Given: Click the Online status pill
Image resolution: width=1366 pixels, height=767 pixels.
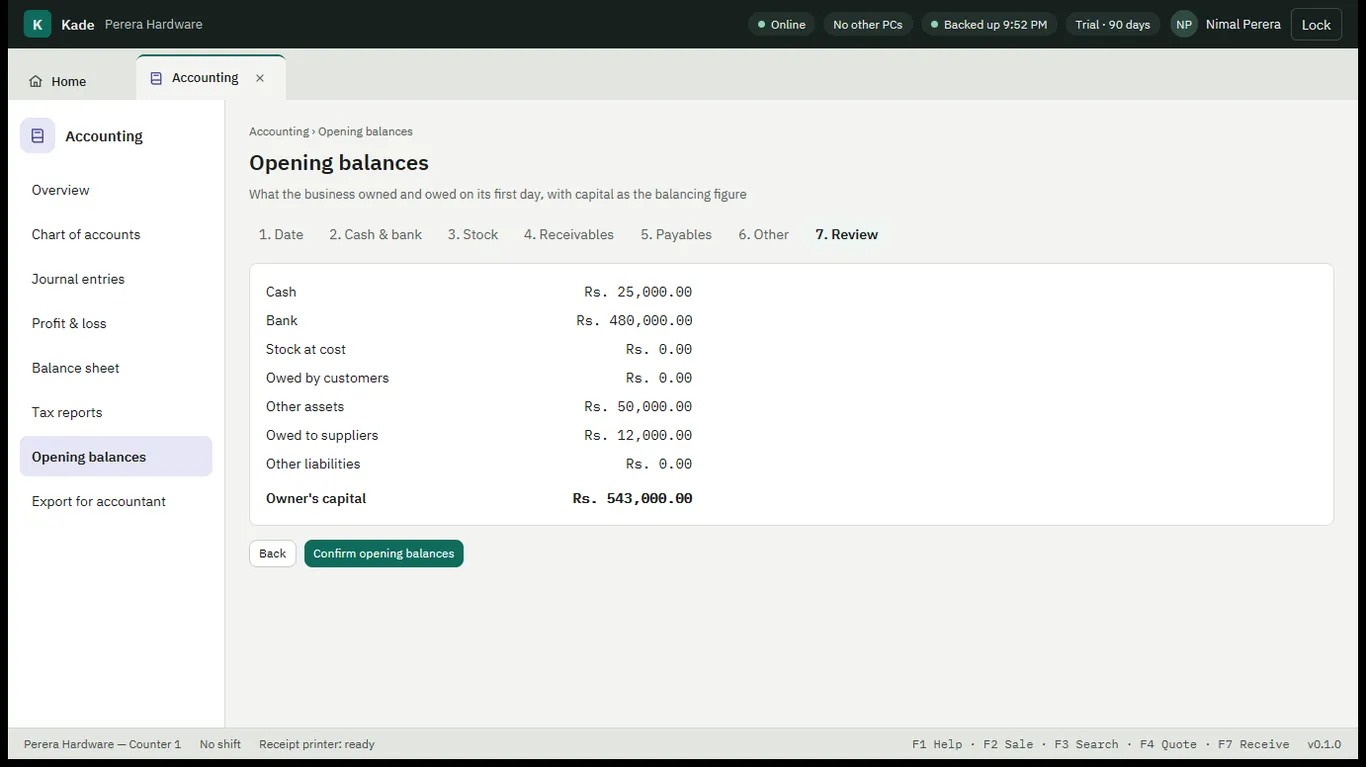Looking at the screenshot, I should [781, 24].
